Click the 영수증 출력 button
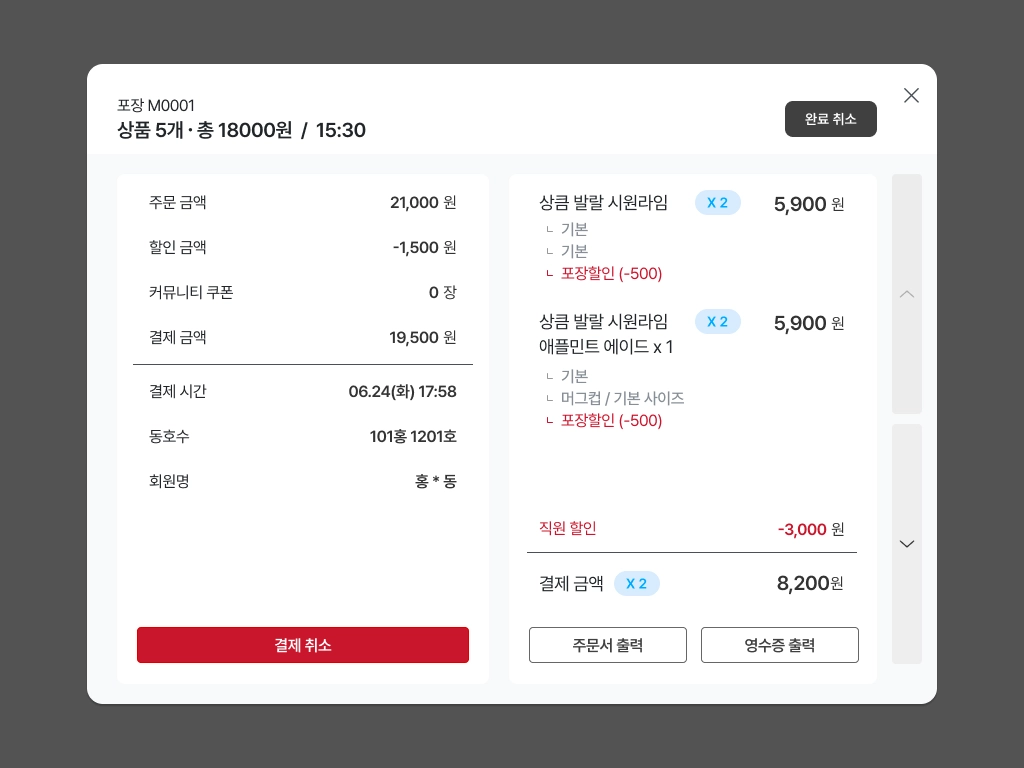 [780, 645]
